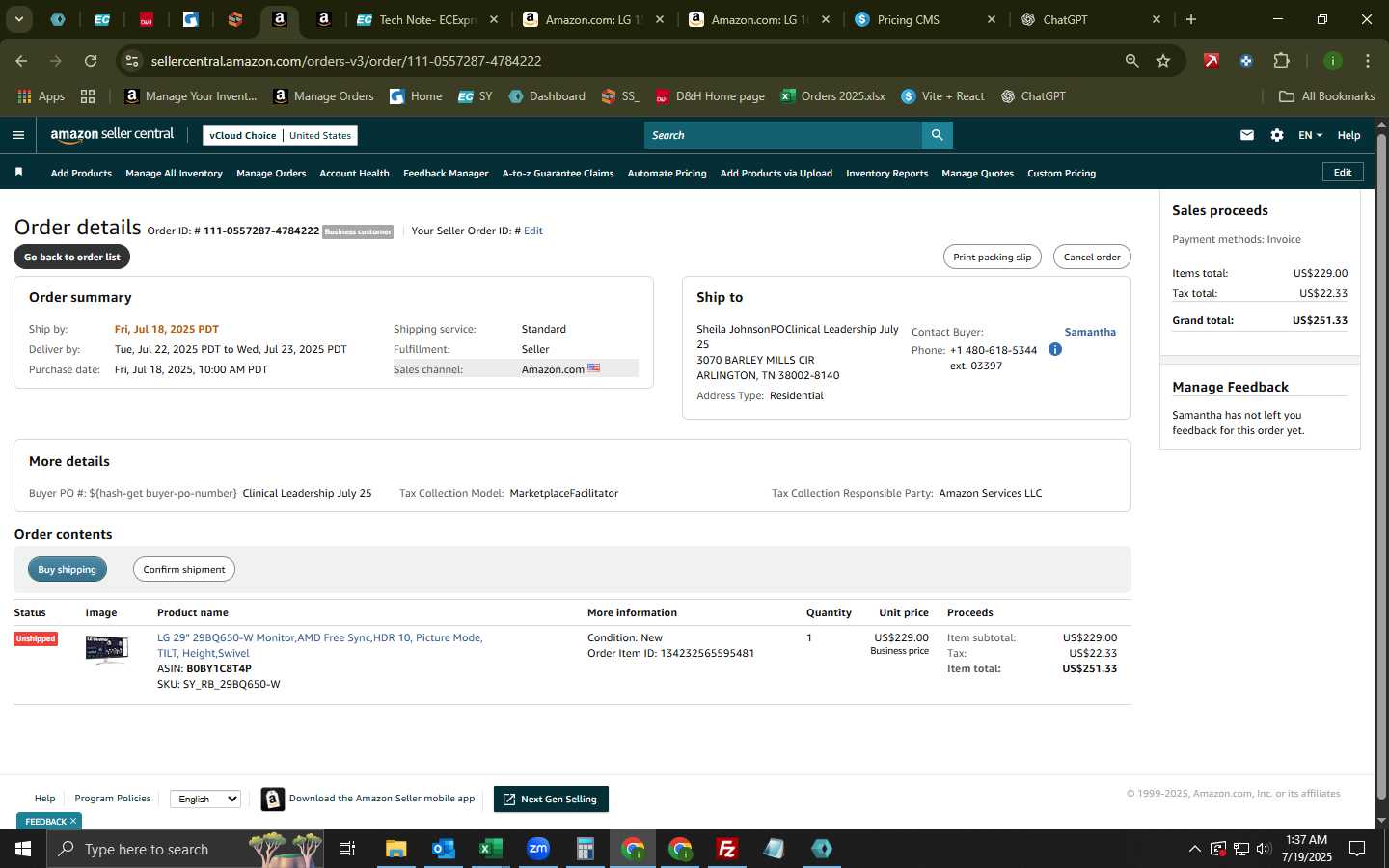The image size is (1389, 868).
Task: Switch to the ChatGPT browser tab
Action: pos(1092,19)
